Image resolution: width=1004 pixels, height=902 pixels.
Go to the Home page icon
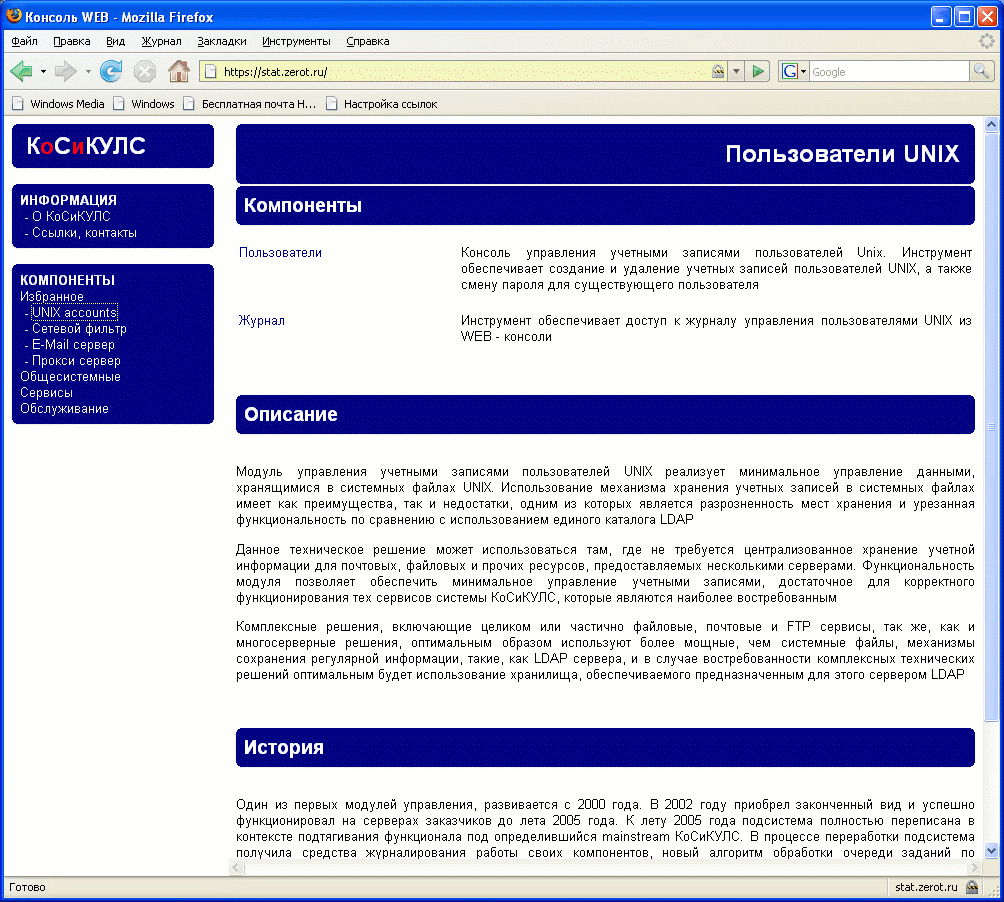coord(179,71)
